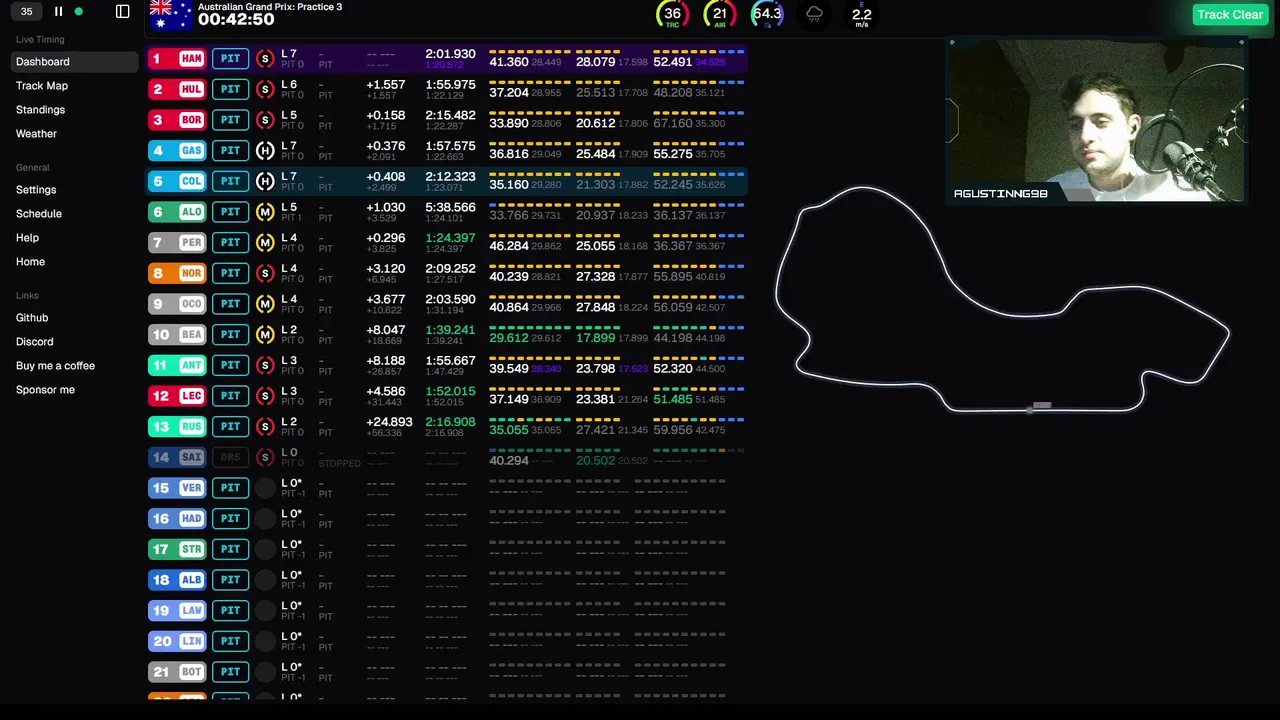Image resolution: width=1280 pixels, height=720 pixels.
Task: Open the Dashboard page
Action: [75, 62]
